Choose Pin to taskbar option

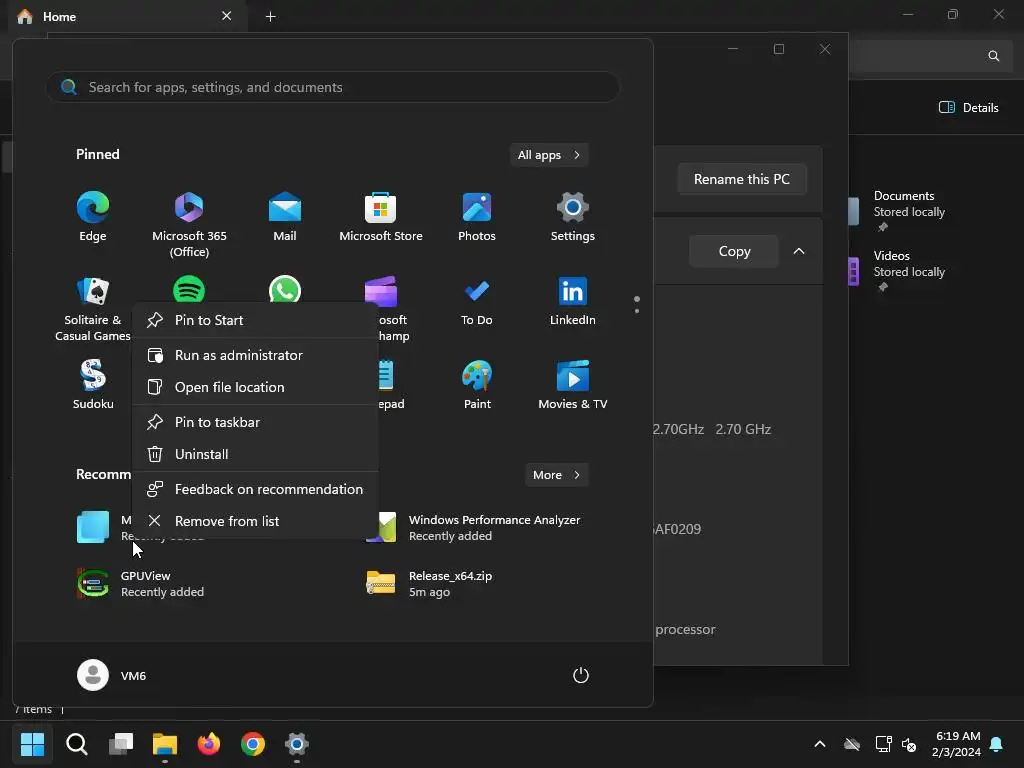point(255,423)
